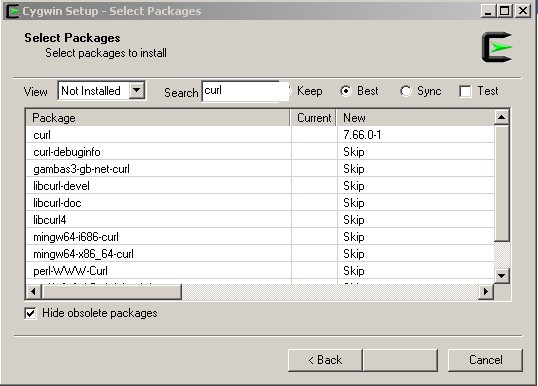The height and width of the screenshot is (386, 538).
Task: Change Skip for mingw64-x86_64-curl
Action: 354,254
